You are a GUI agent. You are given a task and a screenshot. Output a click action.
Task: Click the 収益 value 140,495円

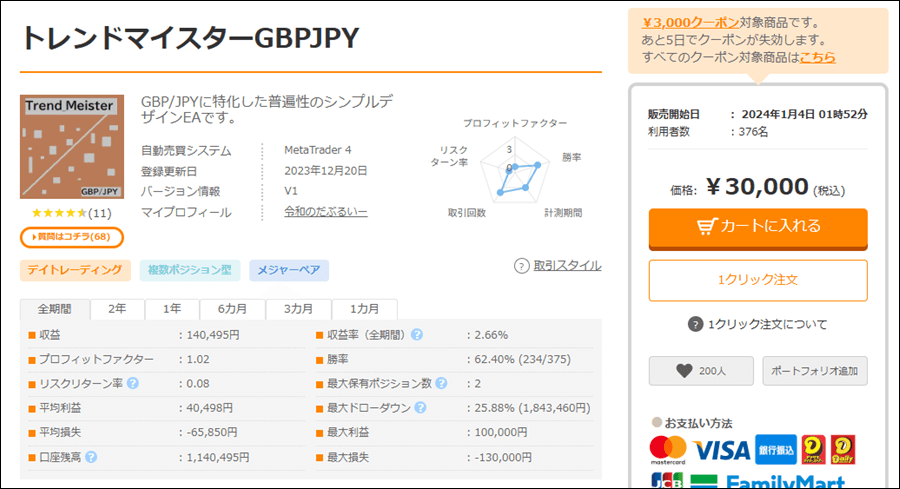coord(213,335)
